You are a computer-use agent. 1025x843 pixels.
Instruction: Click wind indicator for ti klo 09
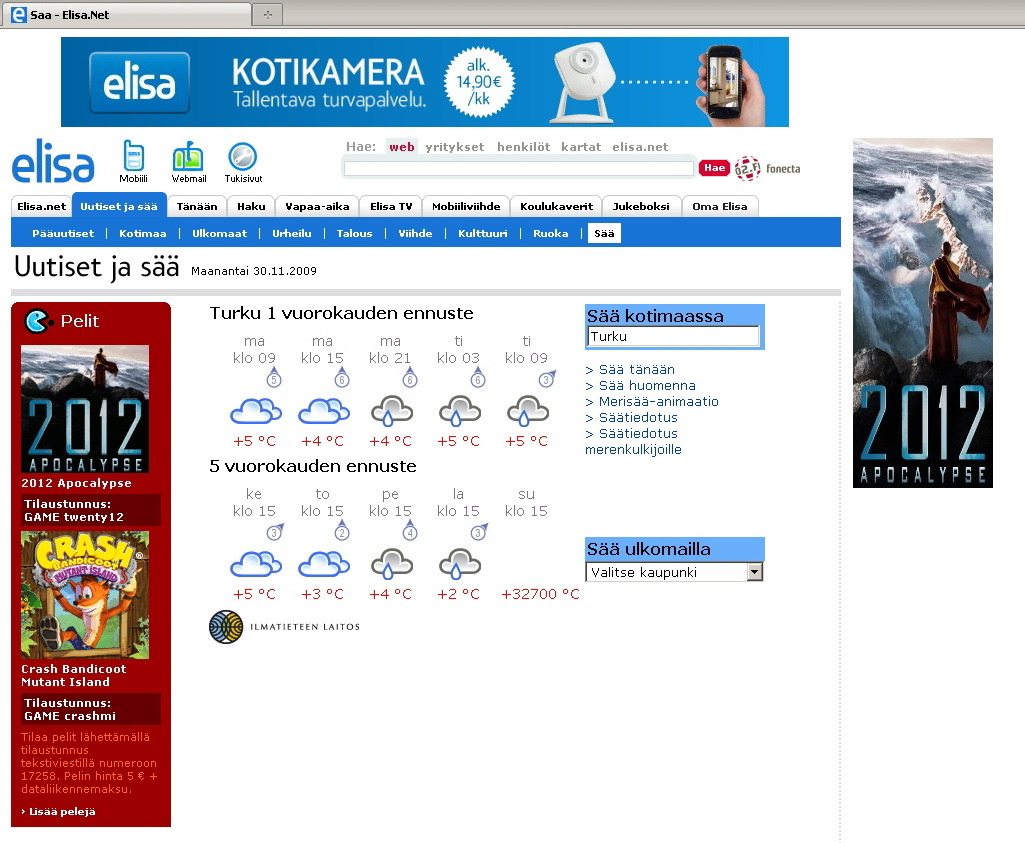pyautogui.click(x=546, y=378)
